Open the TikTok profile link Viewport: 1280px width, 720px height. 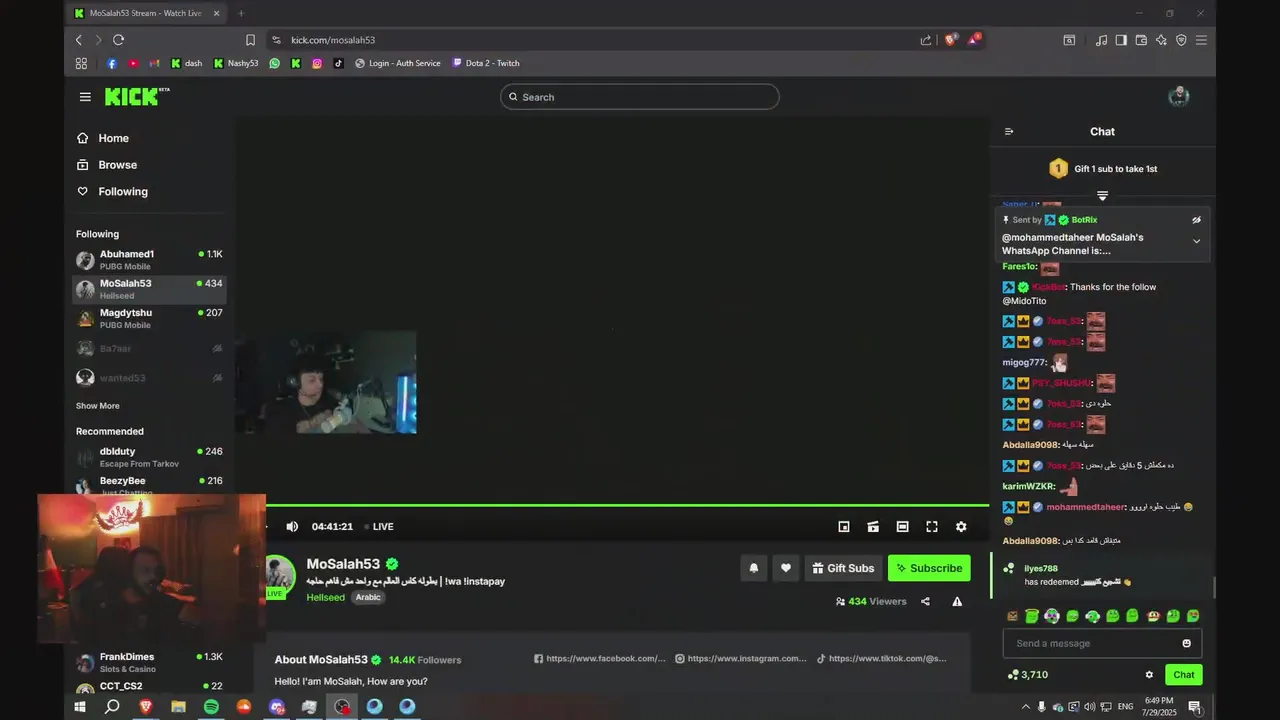click(x=881, y=659)
